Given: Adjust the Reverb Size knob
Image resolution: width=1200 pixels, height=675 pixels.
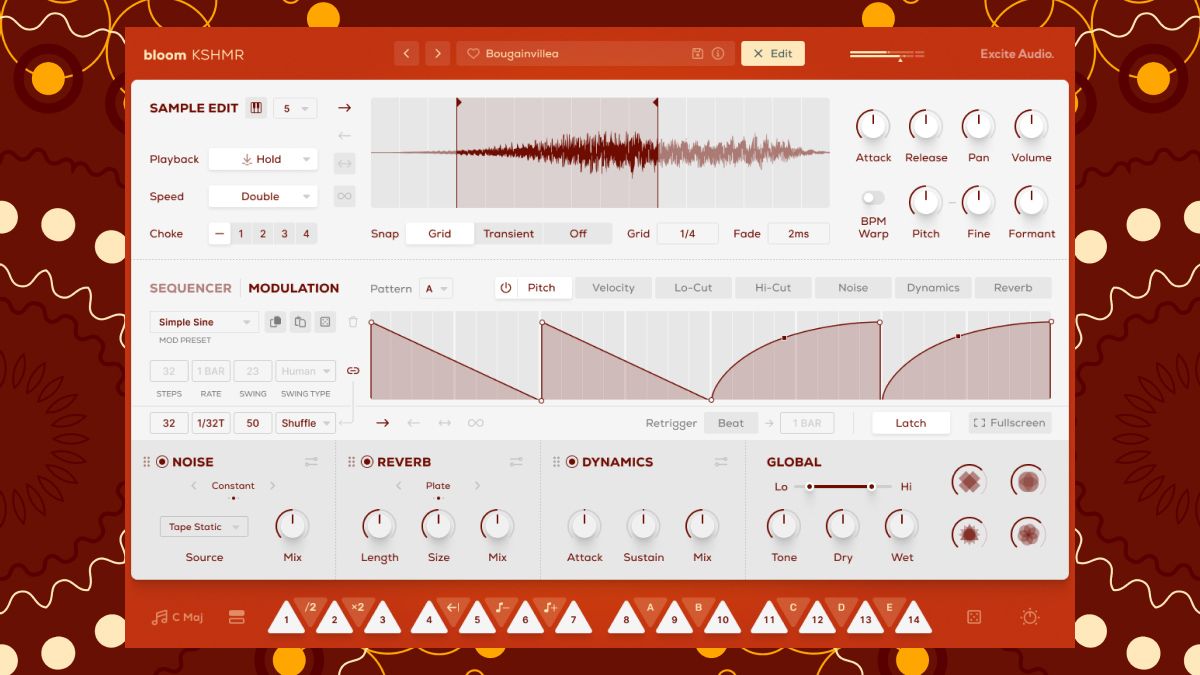Looking at the screenshot, I should coord(438,526).
